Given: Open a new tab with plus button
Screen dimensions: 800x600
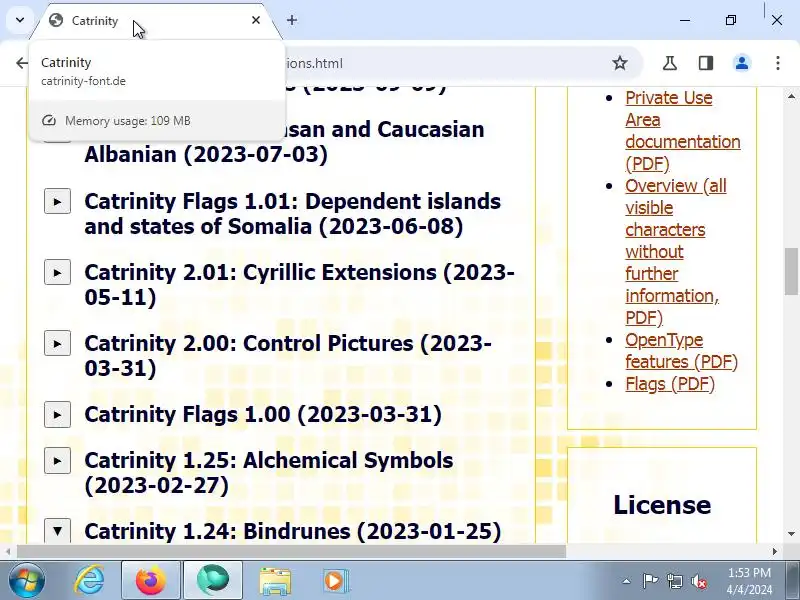Looking at the screenshot, I should point(292,20).
